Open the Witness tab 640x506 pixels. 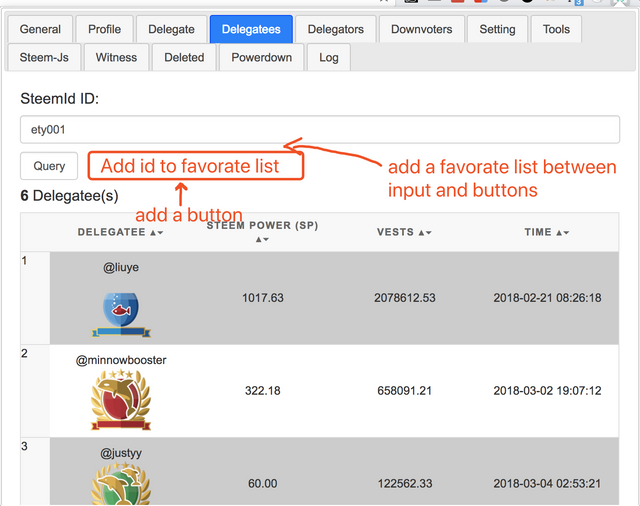click(x=116, y=58)
